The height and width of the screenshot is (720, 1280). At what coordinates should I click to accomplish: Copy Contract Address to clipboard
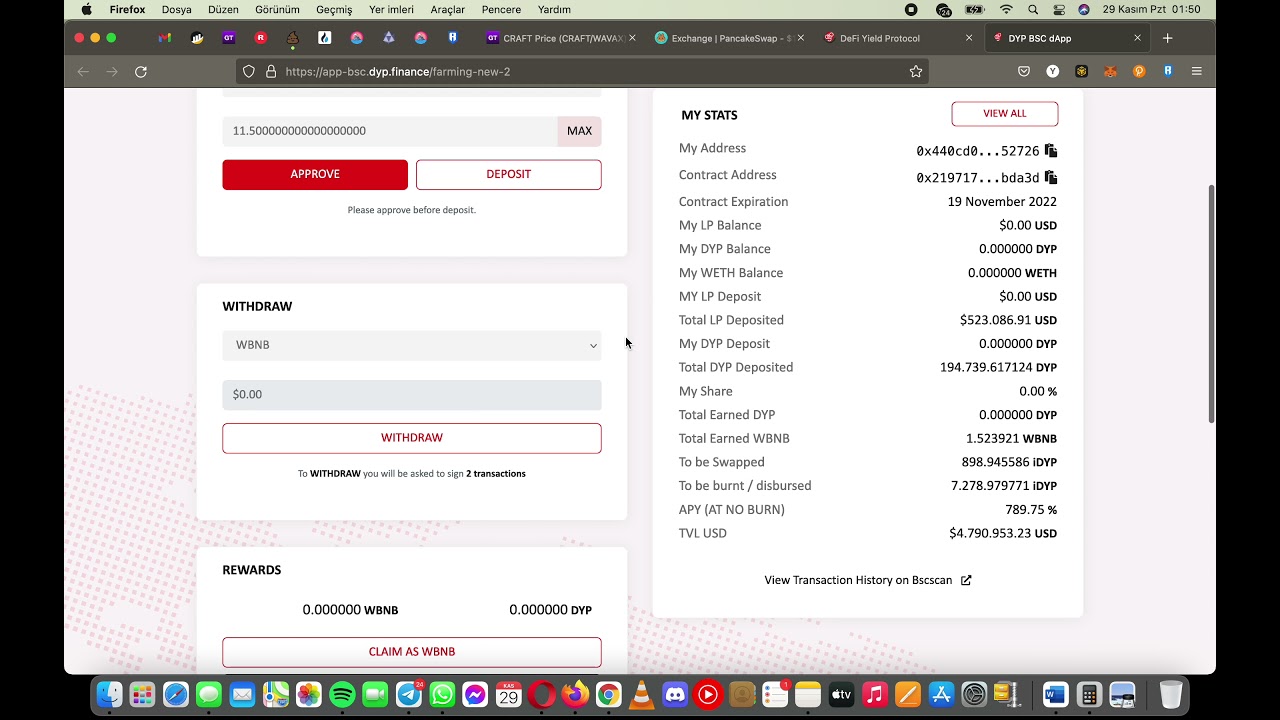point(1051,177)
